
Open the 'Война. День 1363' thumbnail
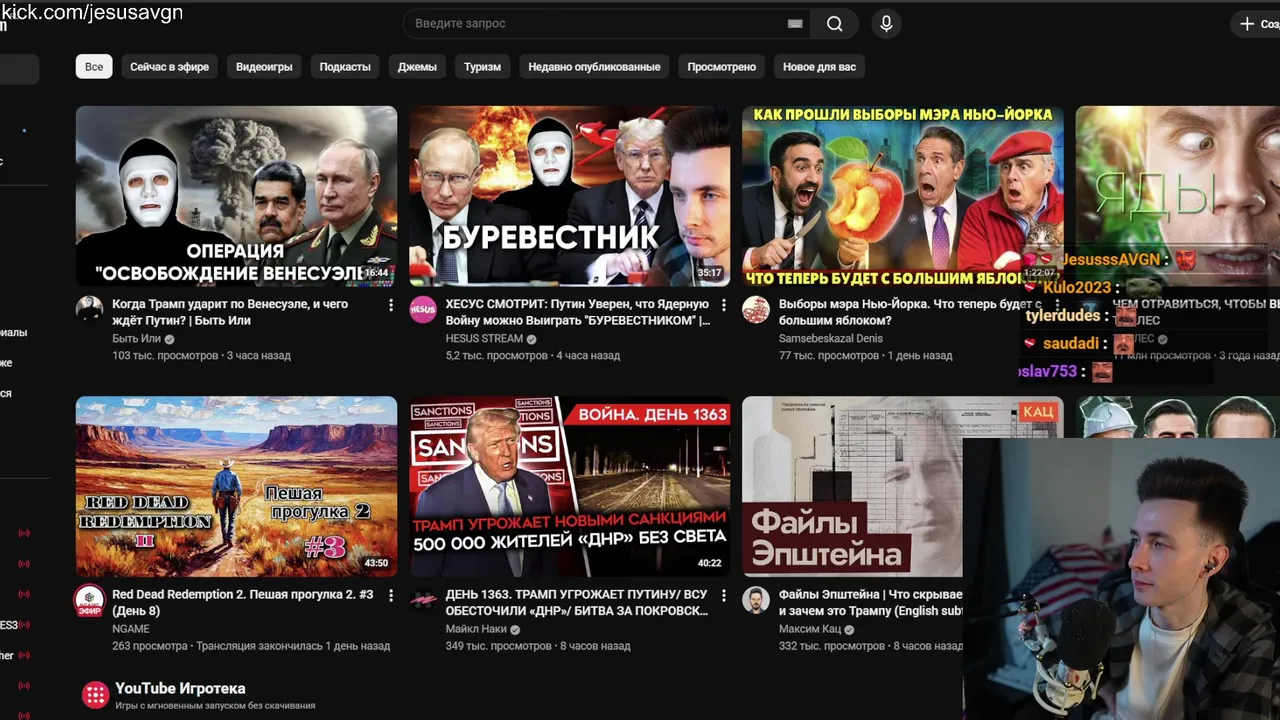click(570, 487)
